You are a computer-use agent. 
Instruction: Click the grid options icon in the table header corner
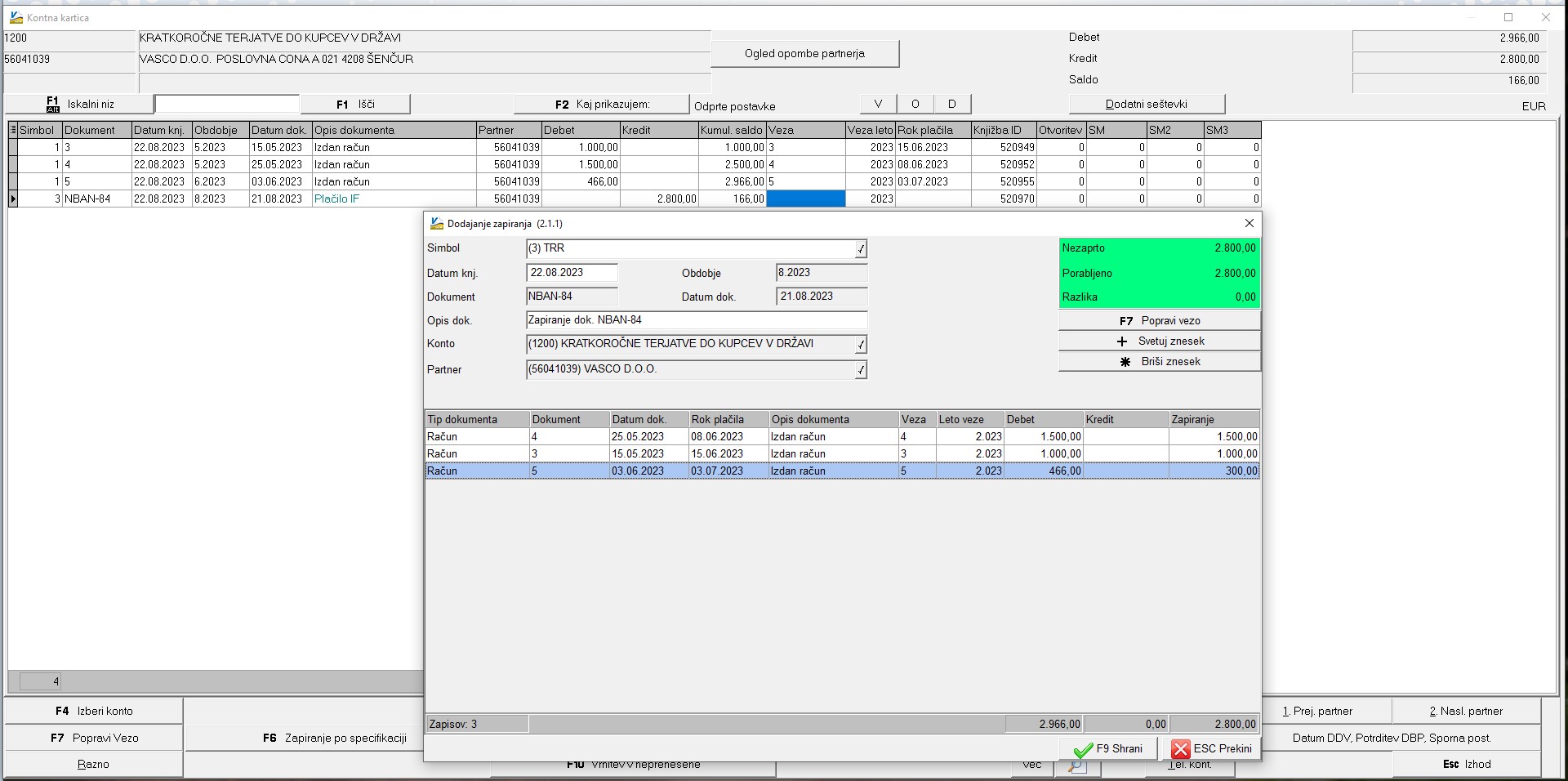pos(13,130)
